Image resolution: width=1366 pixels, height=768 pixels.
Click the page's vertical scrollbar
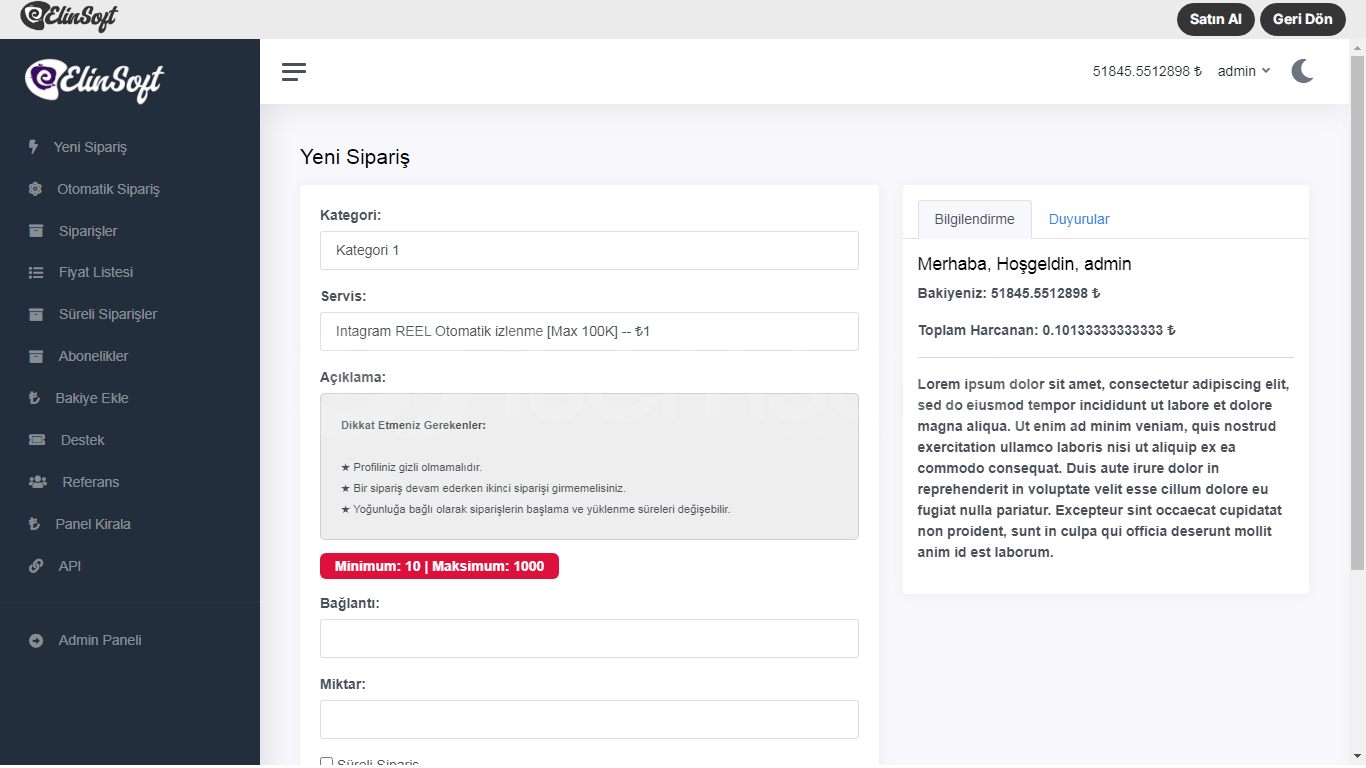click(x=1357, y=300)
